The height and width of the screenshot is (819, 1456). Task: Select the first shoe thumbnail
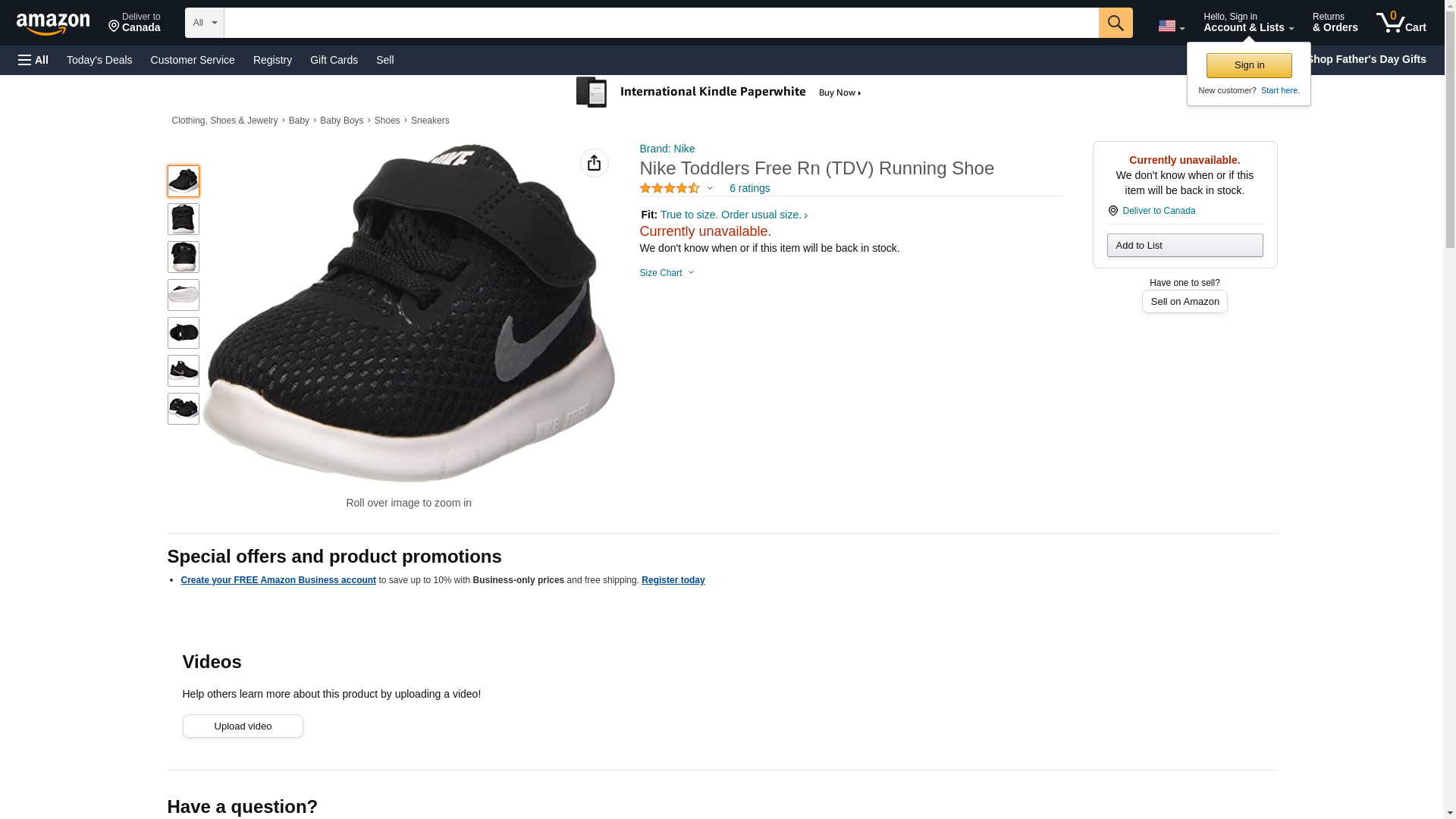(183, 181)
